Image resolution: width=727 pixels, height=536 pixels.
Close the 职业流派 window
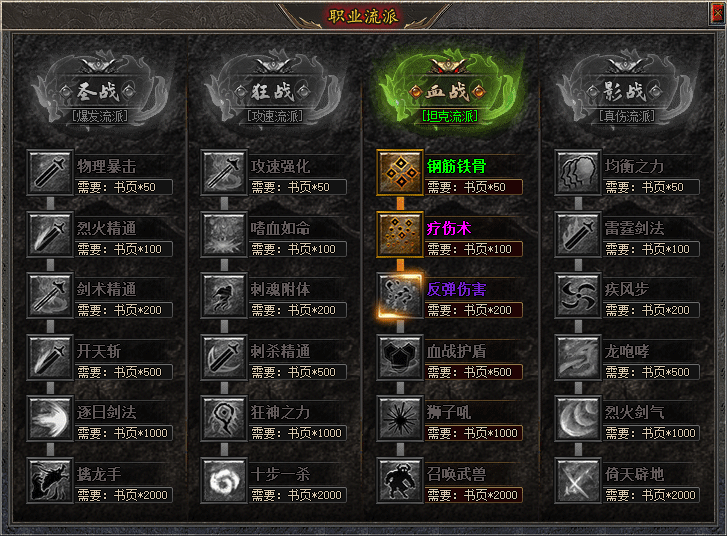[717, 13]
